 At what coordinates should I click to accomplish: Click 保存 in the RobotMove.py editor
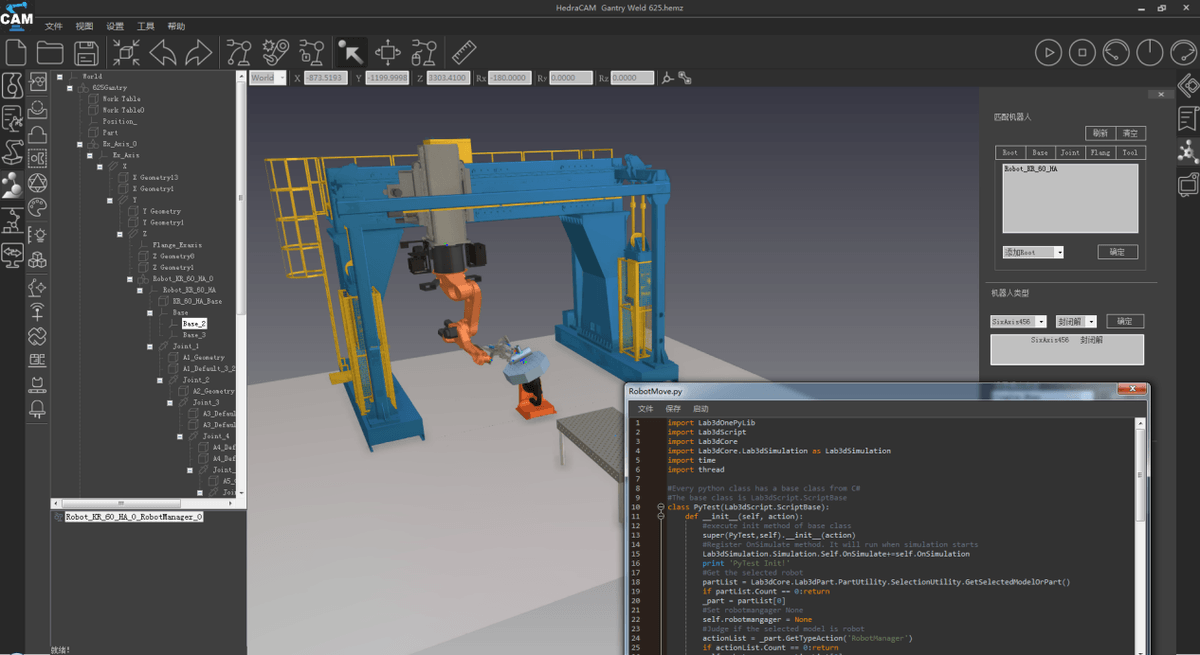coord(673,409)
